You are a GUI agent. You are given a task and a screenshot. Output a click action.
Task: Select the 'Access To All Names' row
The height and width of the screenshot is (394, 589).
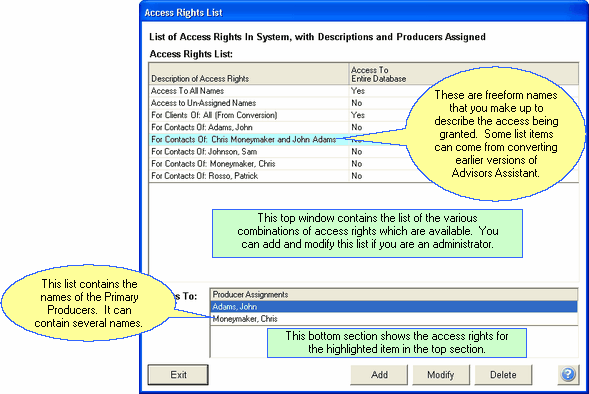[x=363, y=91]
